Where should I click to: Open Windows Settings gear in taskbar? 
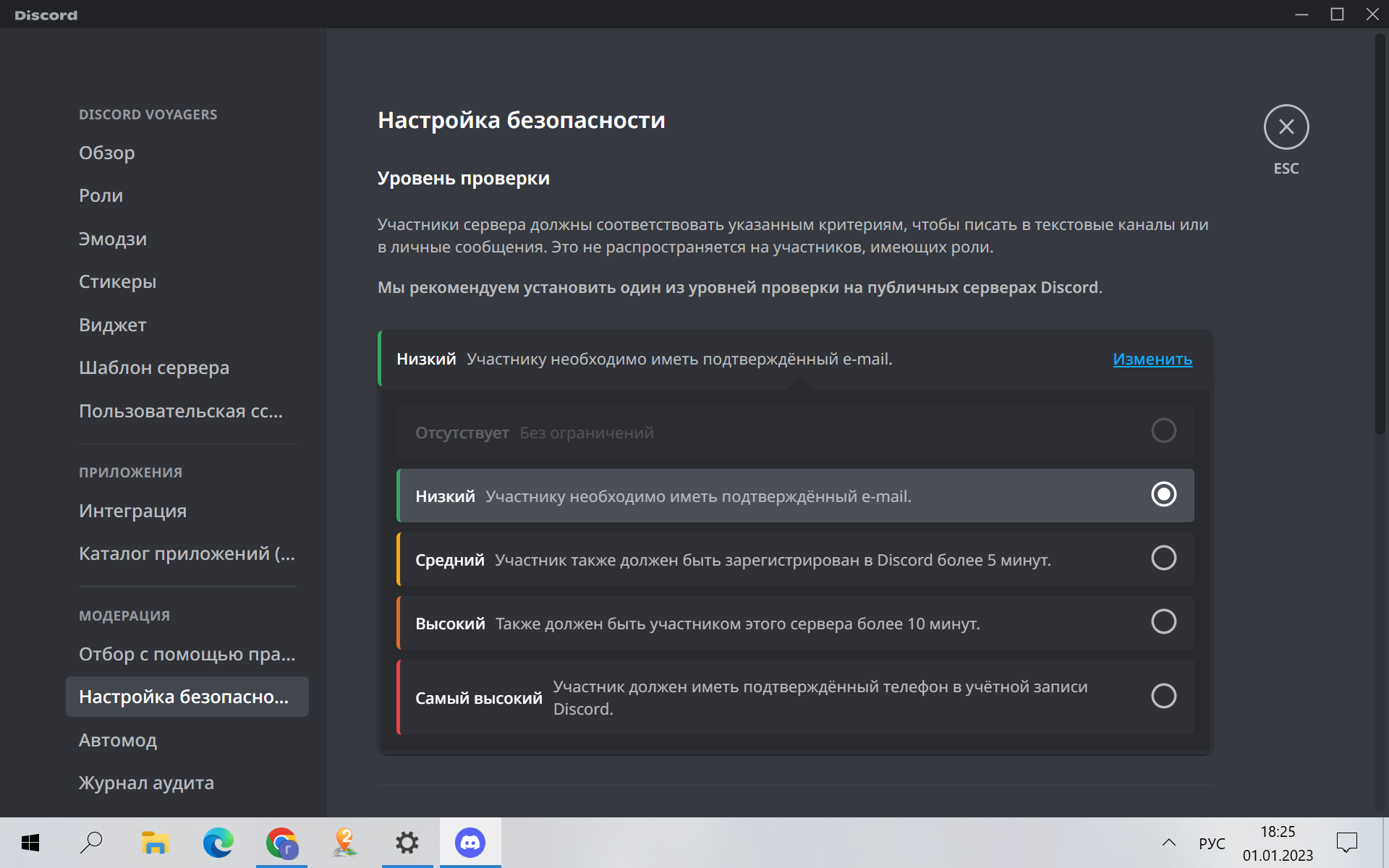click(407, 843)
